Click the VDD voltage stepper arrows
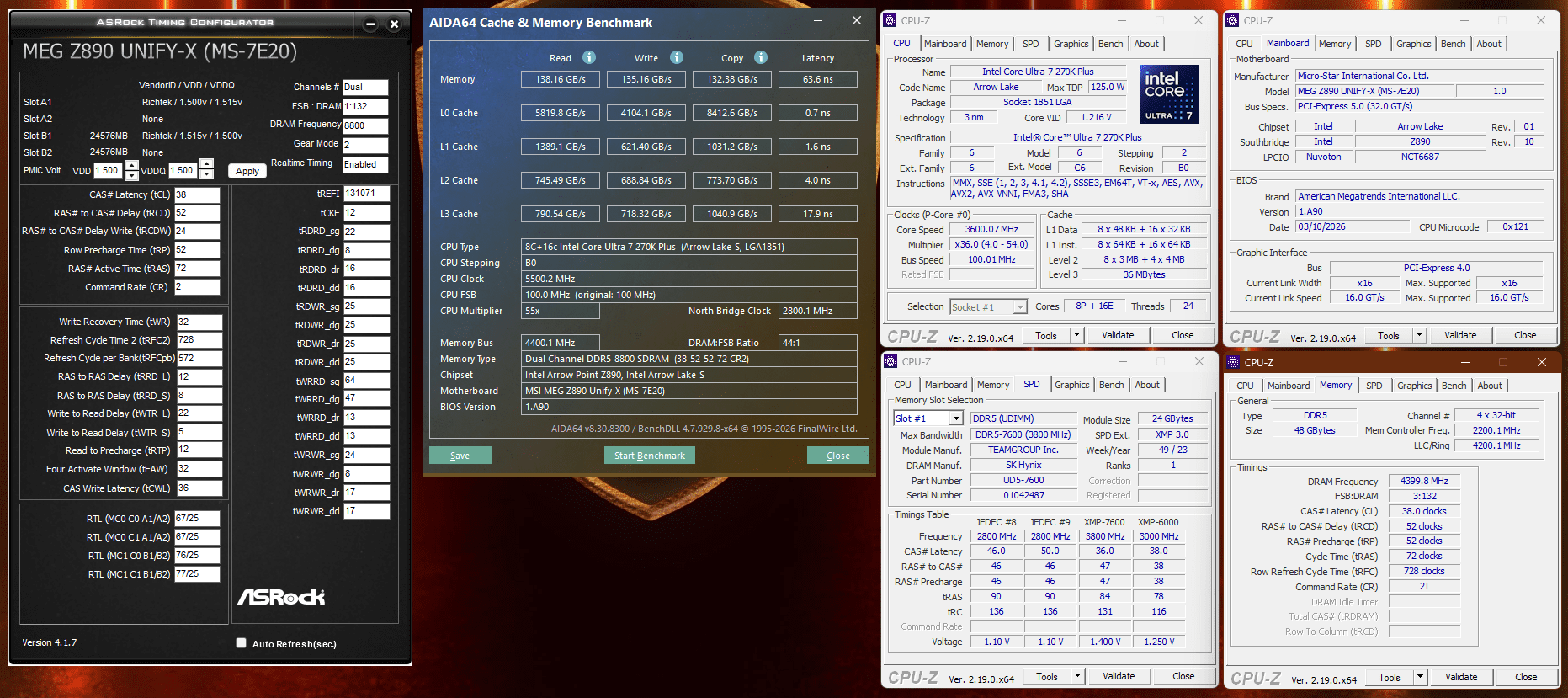This screenshot has width=1568, height=698. (x=131, y=170)
